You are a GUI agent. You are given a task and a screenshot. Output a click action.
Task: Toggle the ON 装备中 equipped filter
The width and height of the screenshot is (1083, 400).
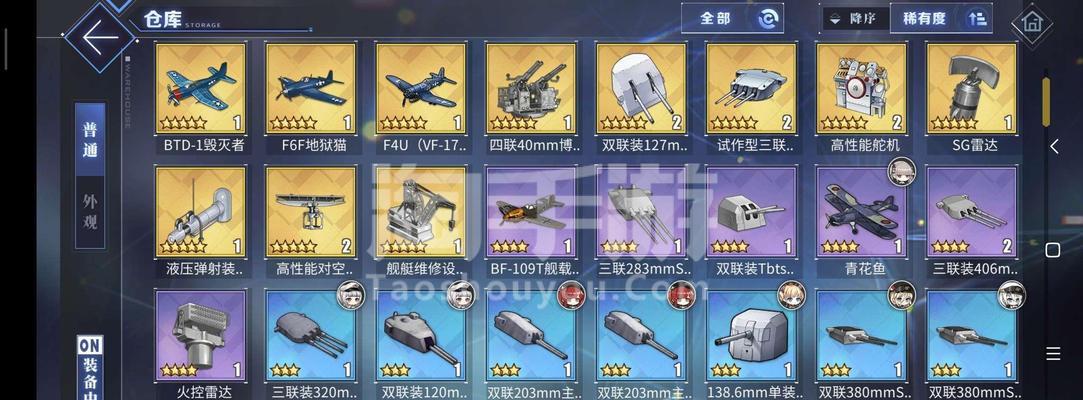(90, 368)
